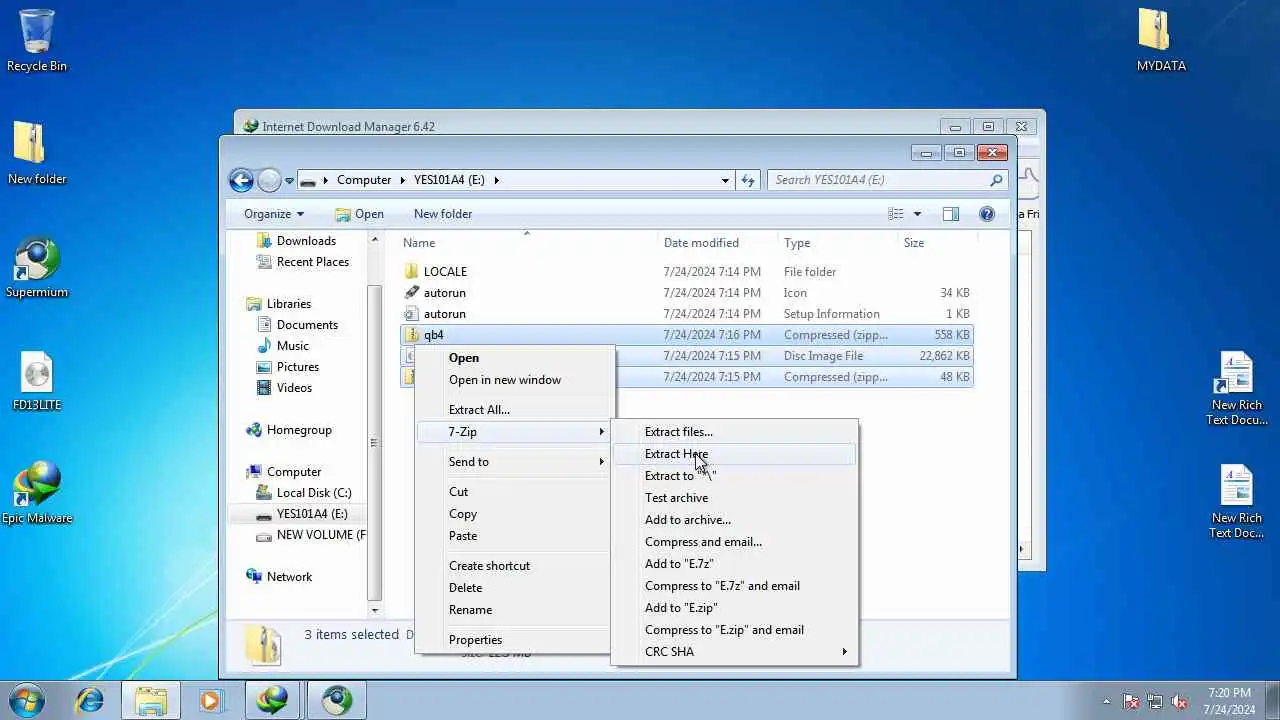Select Homegroup in navigation pane
This screenshot has height=720, width=1280.
[x=289, y=430]
